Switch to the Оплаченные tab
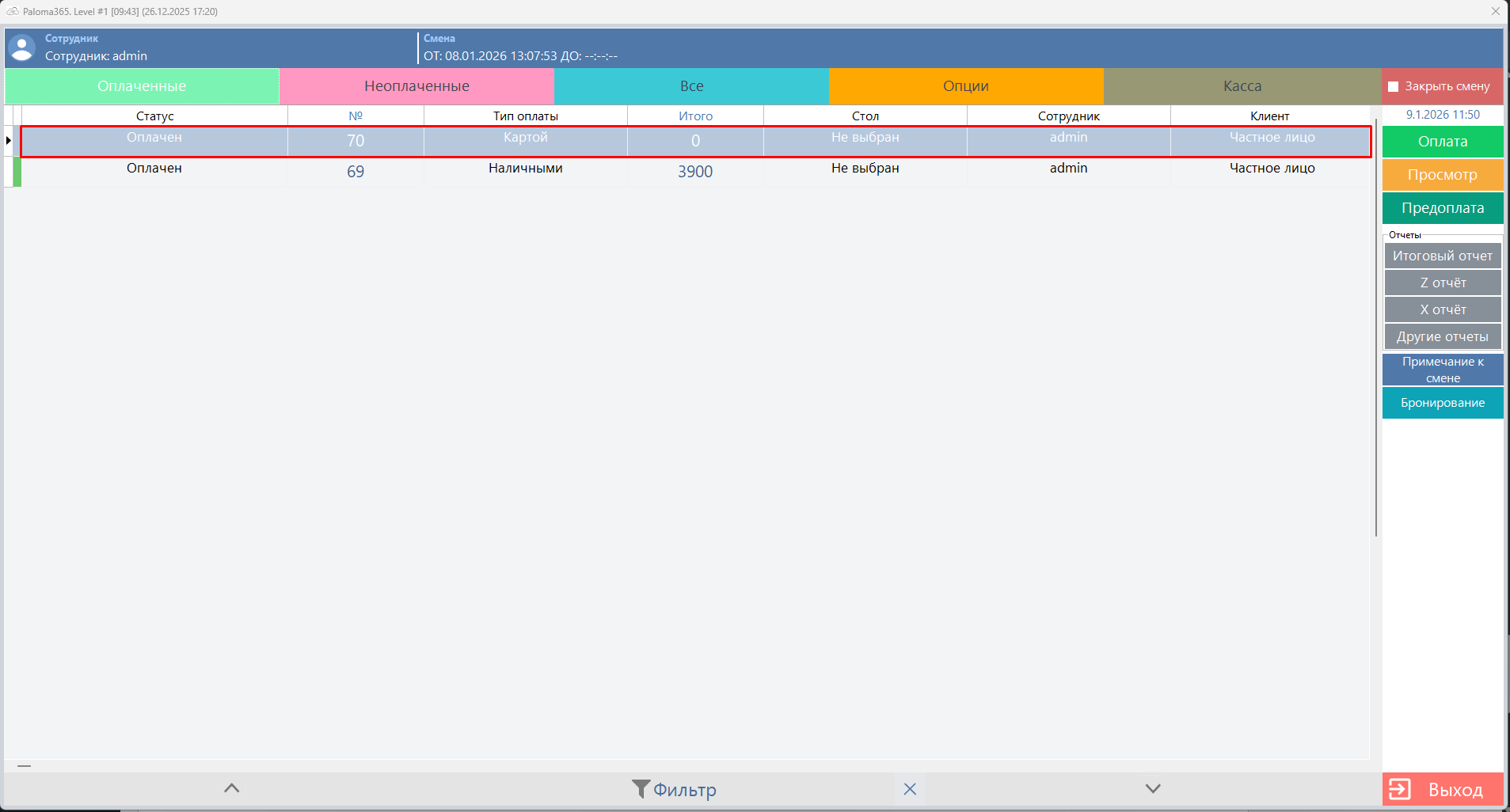 click(x=142, y=86)
